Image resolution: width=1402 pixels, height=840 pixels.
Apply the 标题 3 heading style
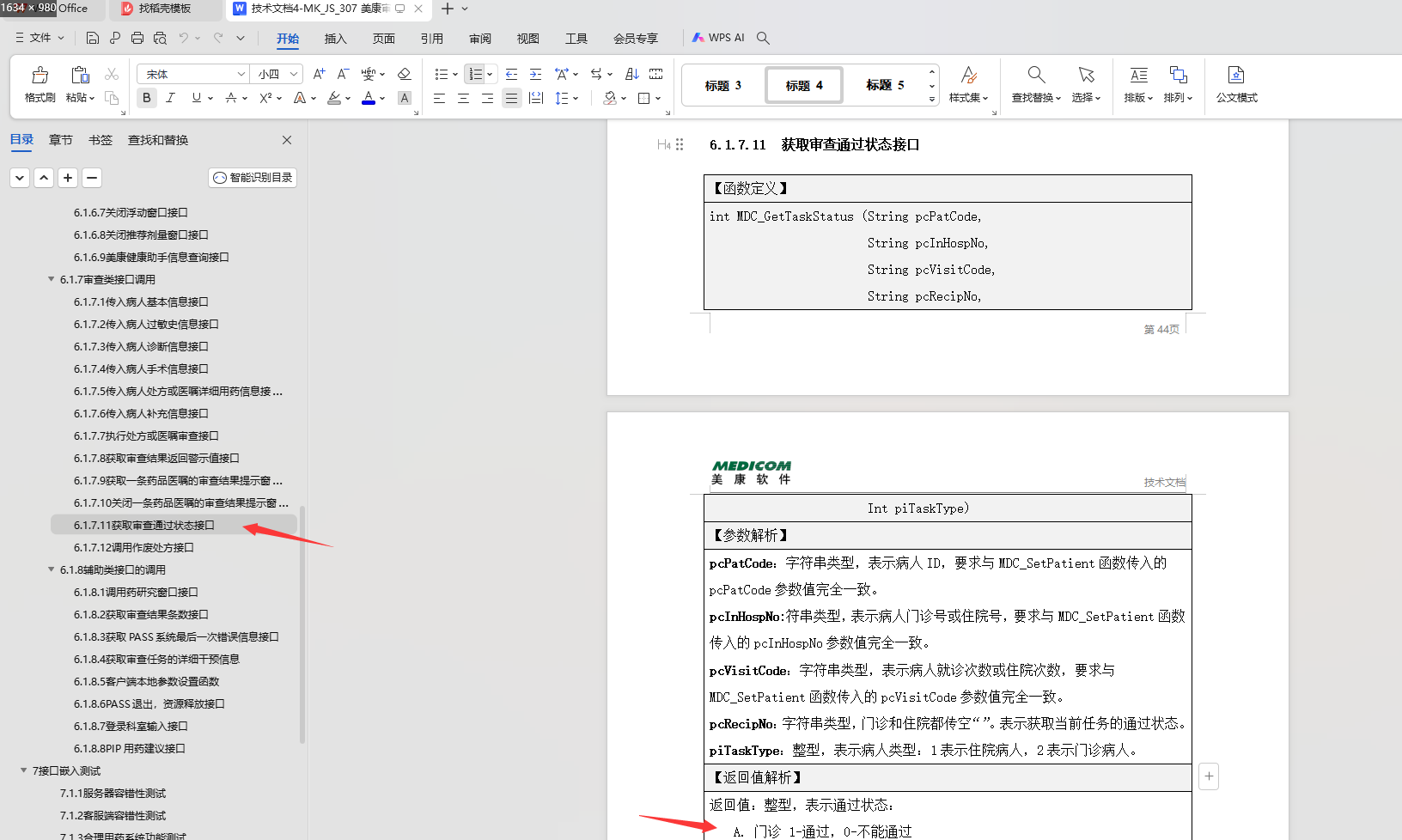coord(723,85)
